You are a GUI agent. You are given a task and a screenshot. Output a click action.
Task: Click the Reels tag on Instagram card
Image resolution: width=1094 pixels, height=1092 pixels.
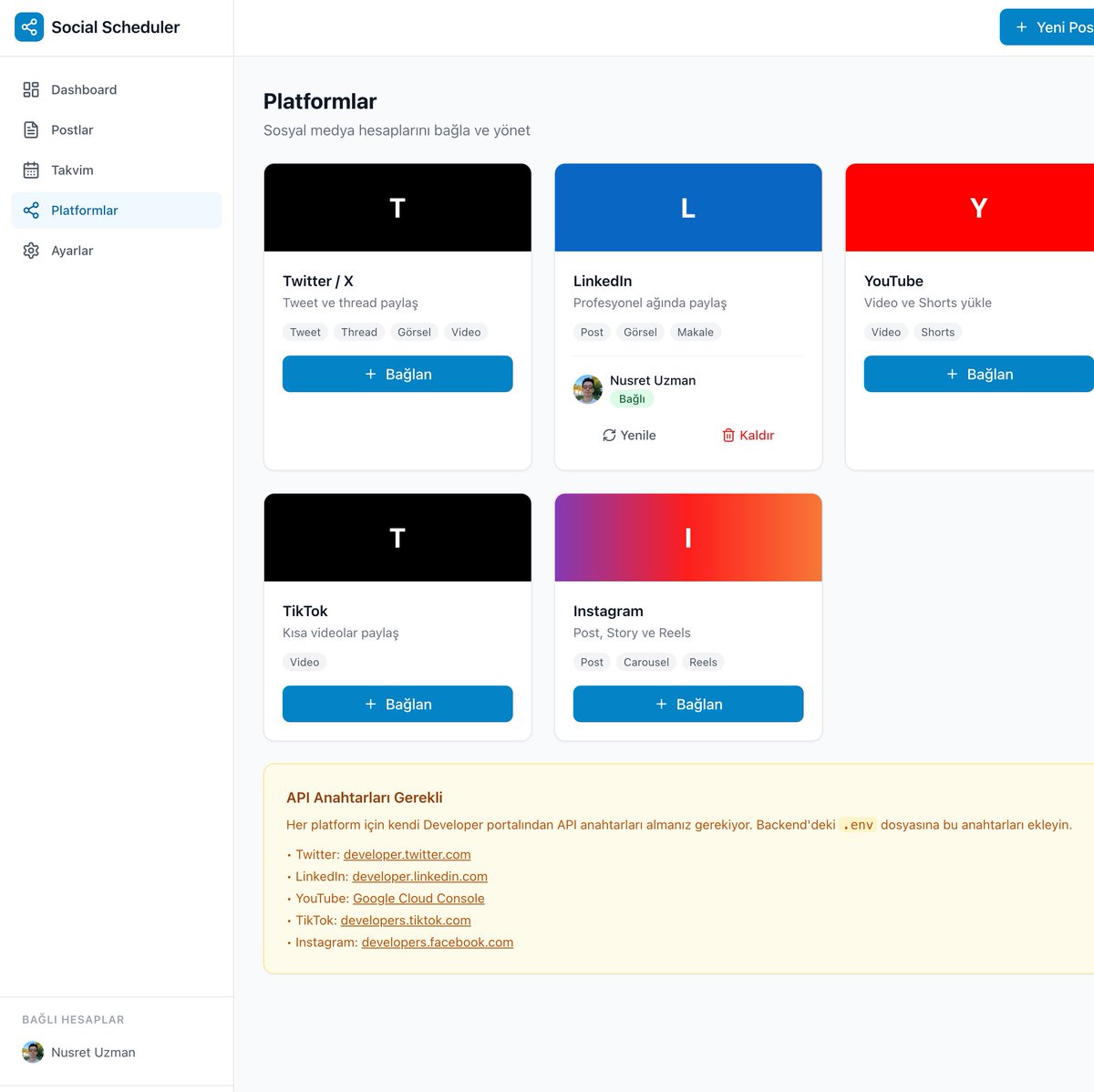point(703,662)
